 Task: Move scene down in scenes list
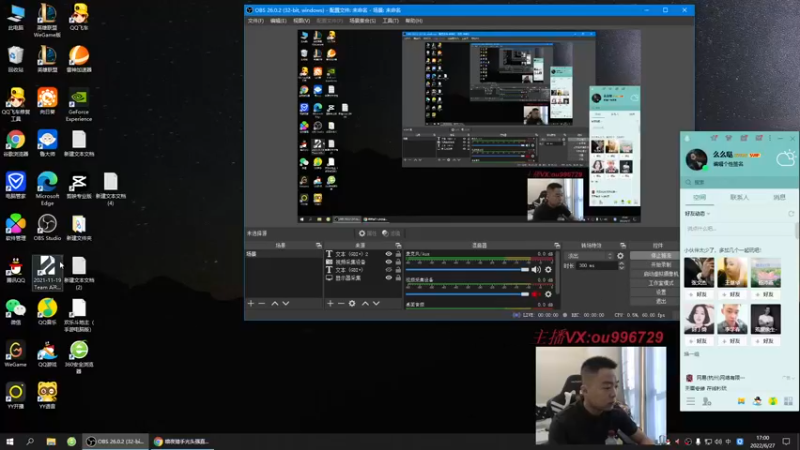(286, 304)
